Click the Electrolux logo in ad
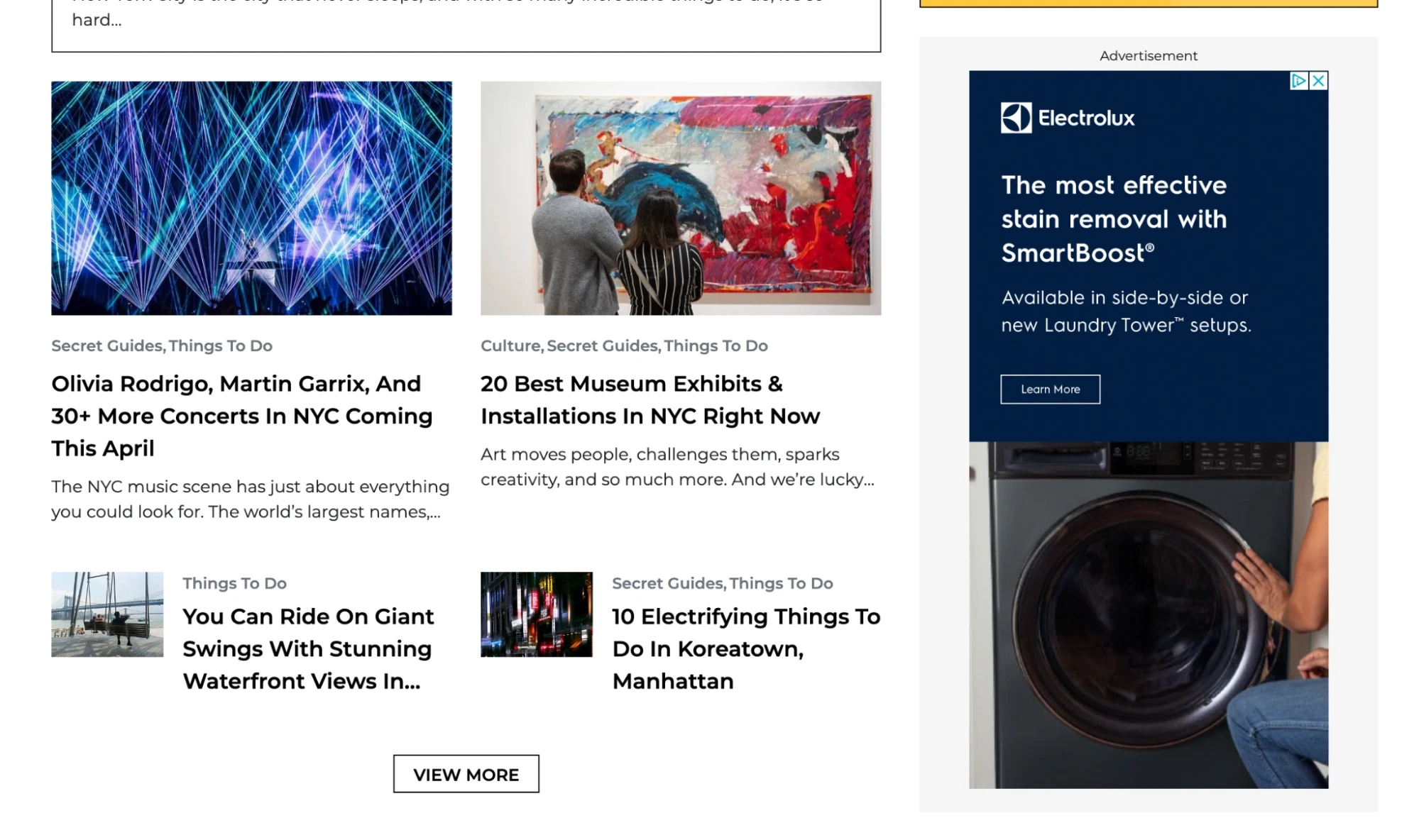This screenshot has height=840, width=1419. click(1067, 118)
